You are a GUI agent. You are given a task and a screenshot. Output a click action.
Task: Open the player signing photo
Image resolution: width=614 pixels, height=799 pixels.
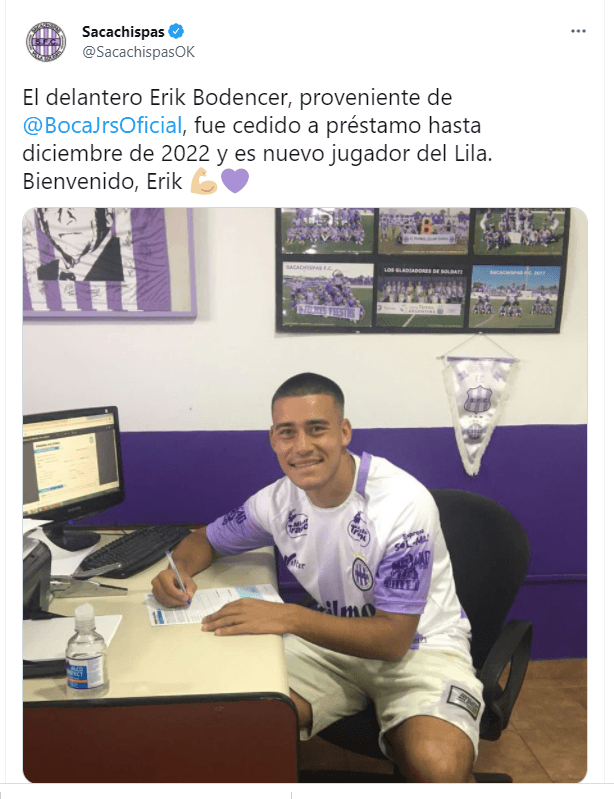tap(305, 495)
